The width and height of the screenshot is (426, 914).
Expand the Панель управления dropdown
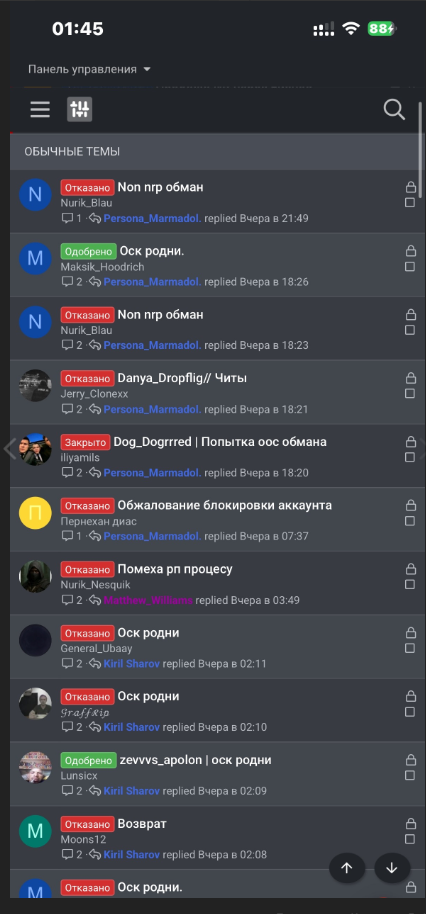(x=89, y=69)
